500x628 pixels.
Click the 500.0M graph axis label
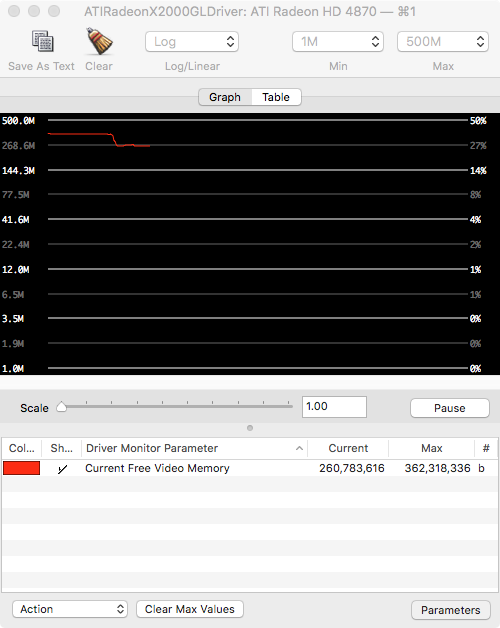(x=18, y=121)
